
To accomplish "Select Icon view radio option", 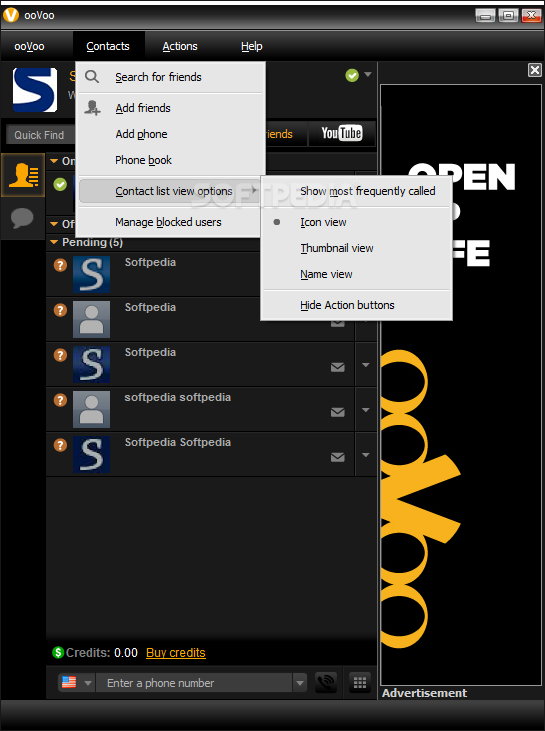I will (357, 222).
